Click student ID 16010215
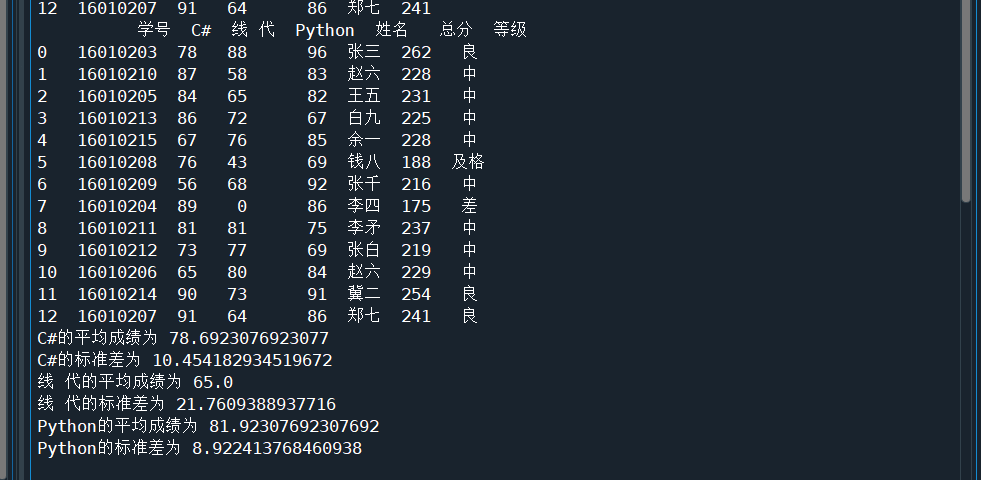Image resolution: width=981 pixels, height=480 pixels. (x=117, y=140)
